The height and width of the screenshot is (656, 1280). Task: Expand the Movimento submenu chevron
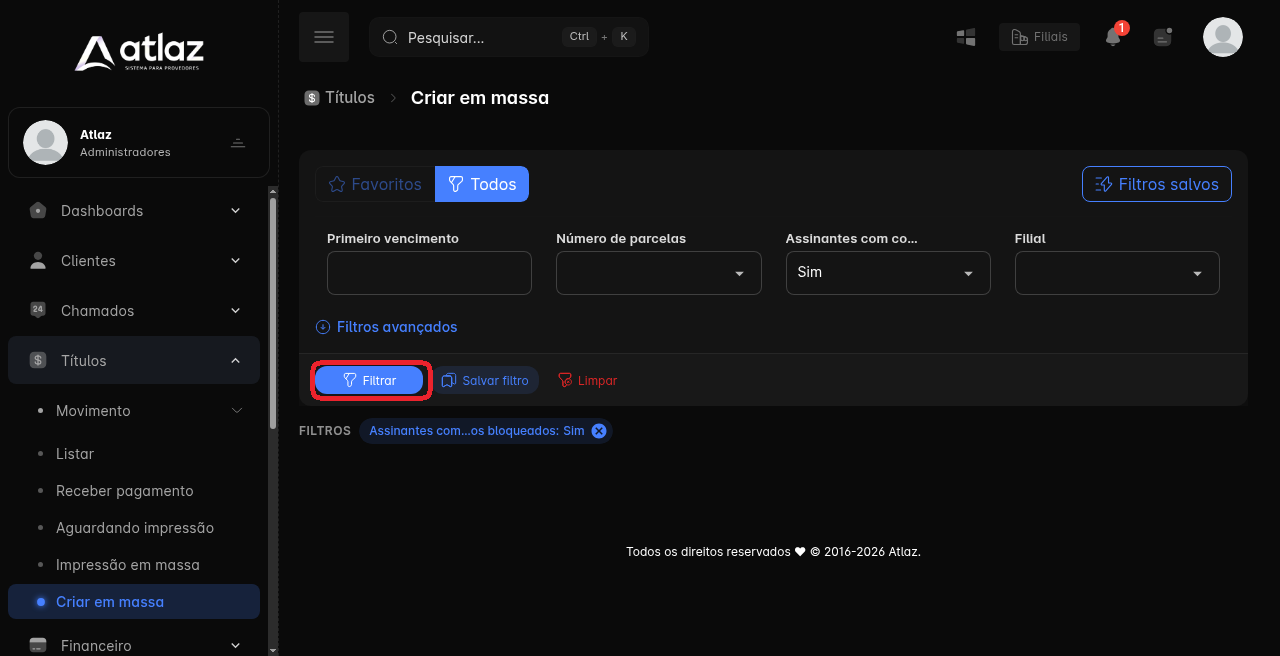[237, 410]
